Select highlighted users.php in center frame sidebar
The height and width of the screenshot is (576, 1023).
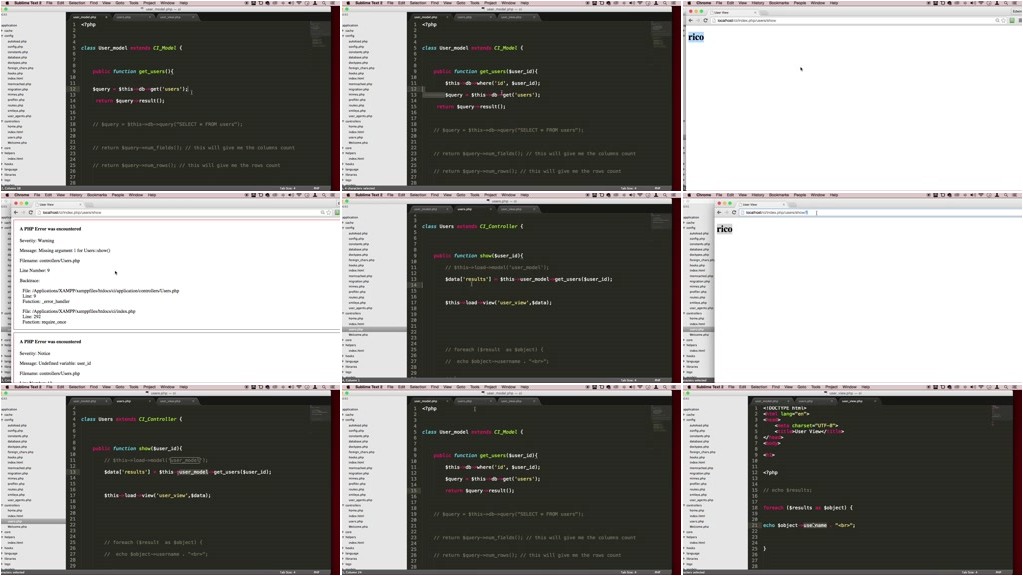click(x=374, y=329)
